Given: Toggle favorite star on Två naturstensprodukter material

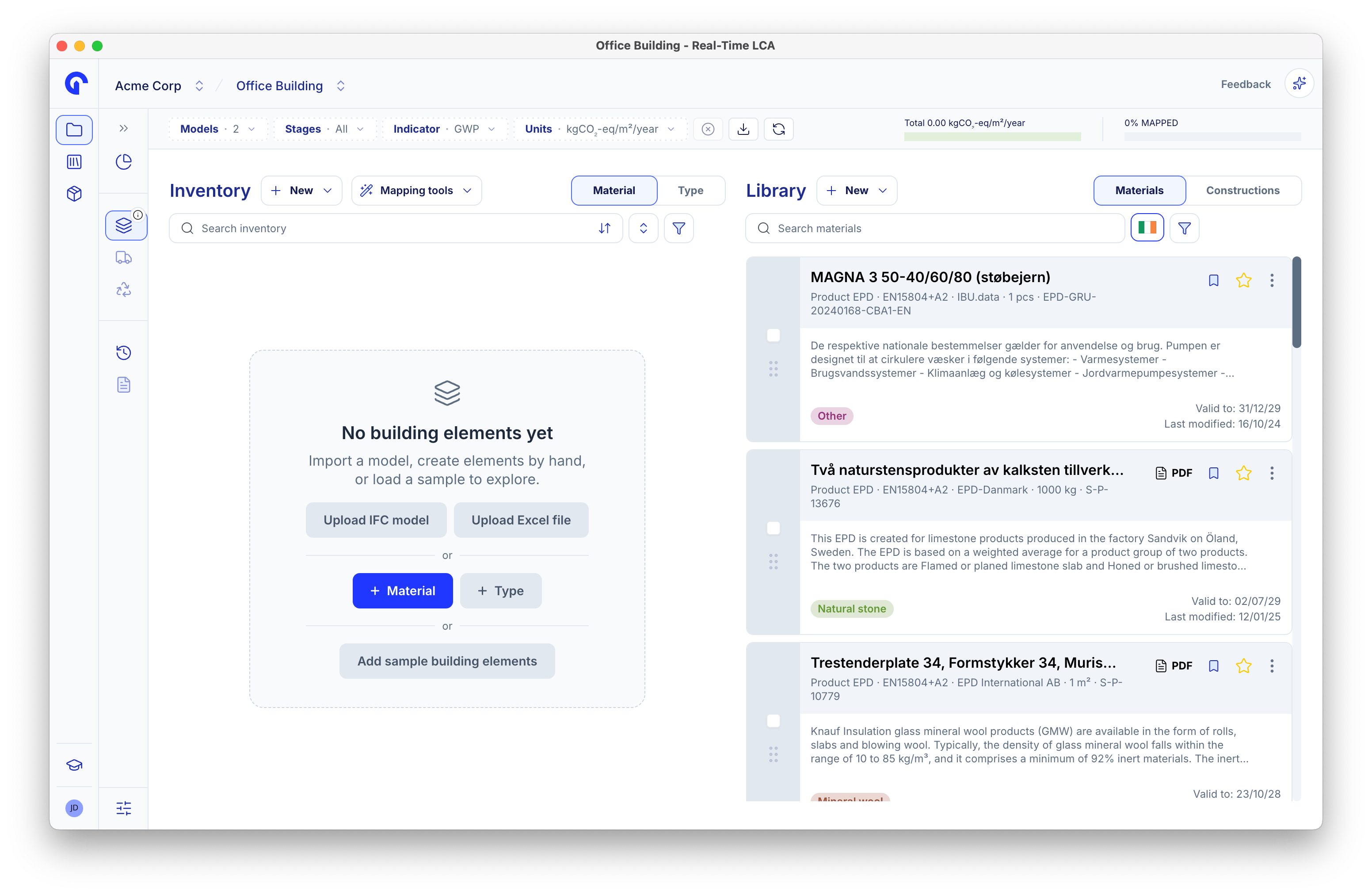Looking at the screenshot, I should tap(1243, 473).
